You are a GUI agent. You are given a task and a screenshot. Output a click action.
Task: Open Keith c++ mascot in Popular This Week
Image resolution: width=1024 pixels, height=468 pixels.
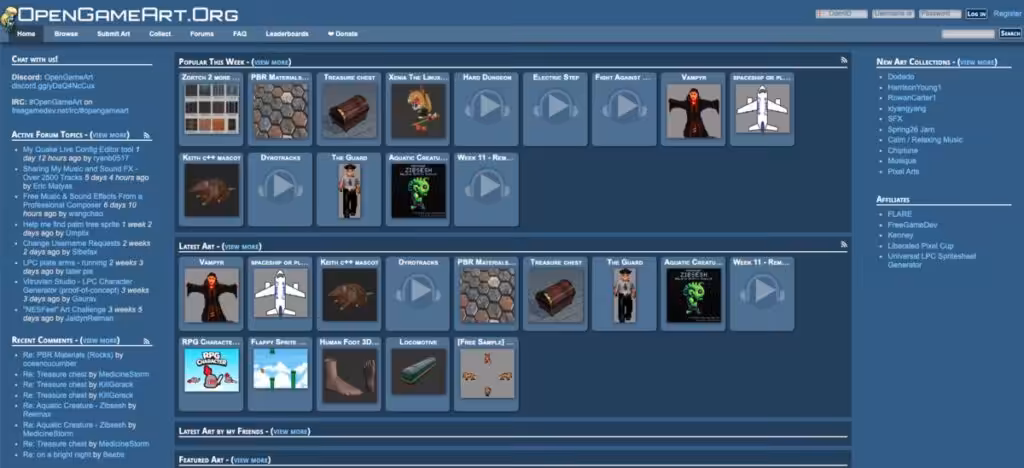(212, 190)
